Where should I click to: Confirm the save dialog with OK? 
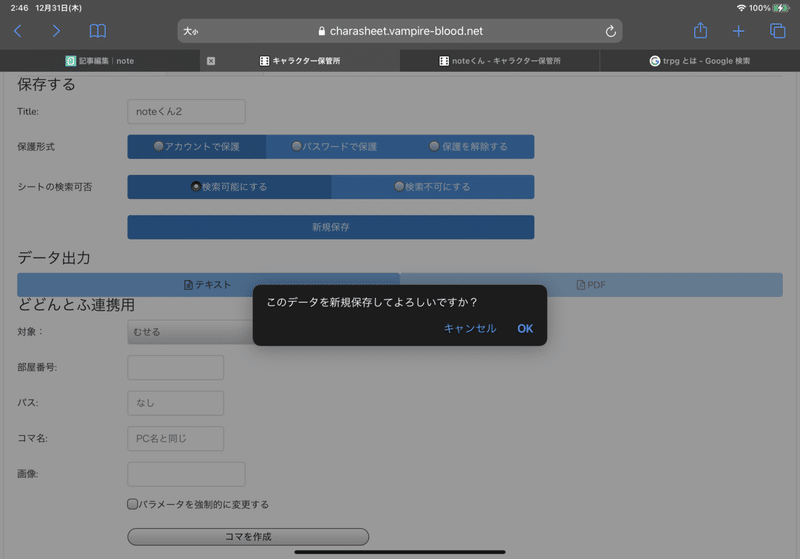coord(525,328)
